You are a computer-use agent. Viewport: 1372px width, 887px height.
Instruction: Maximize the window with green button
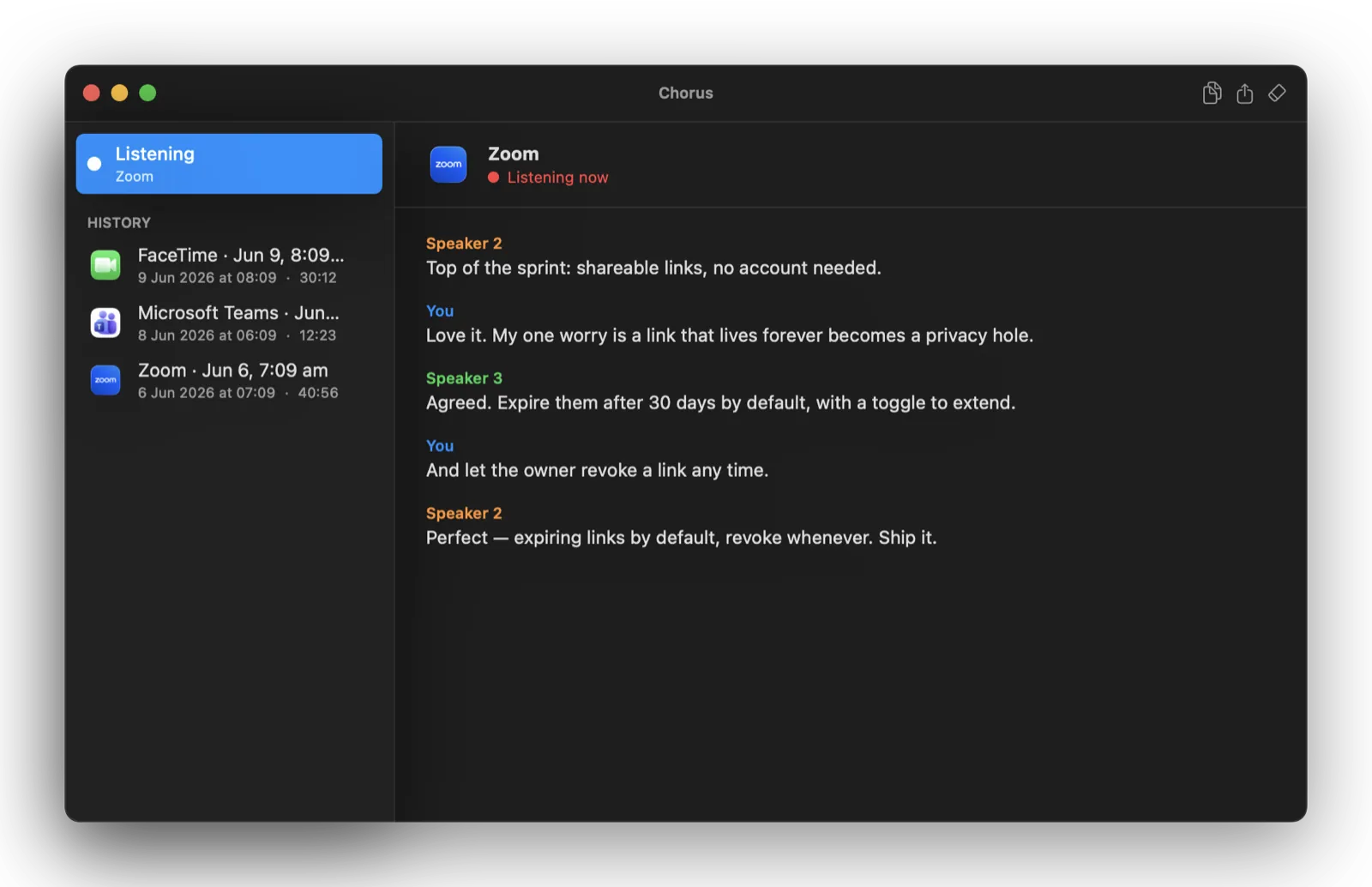pyautogui.click(x=147, y=93)
